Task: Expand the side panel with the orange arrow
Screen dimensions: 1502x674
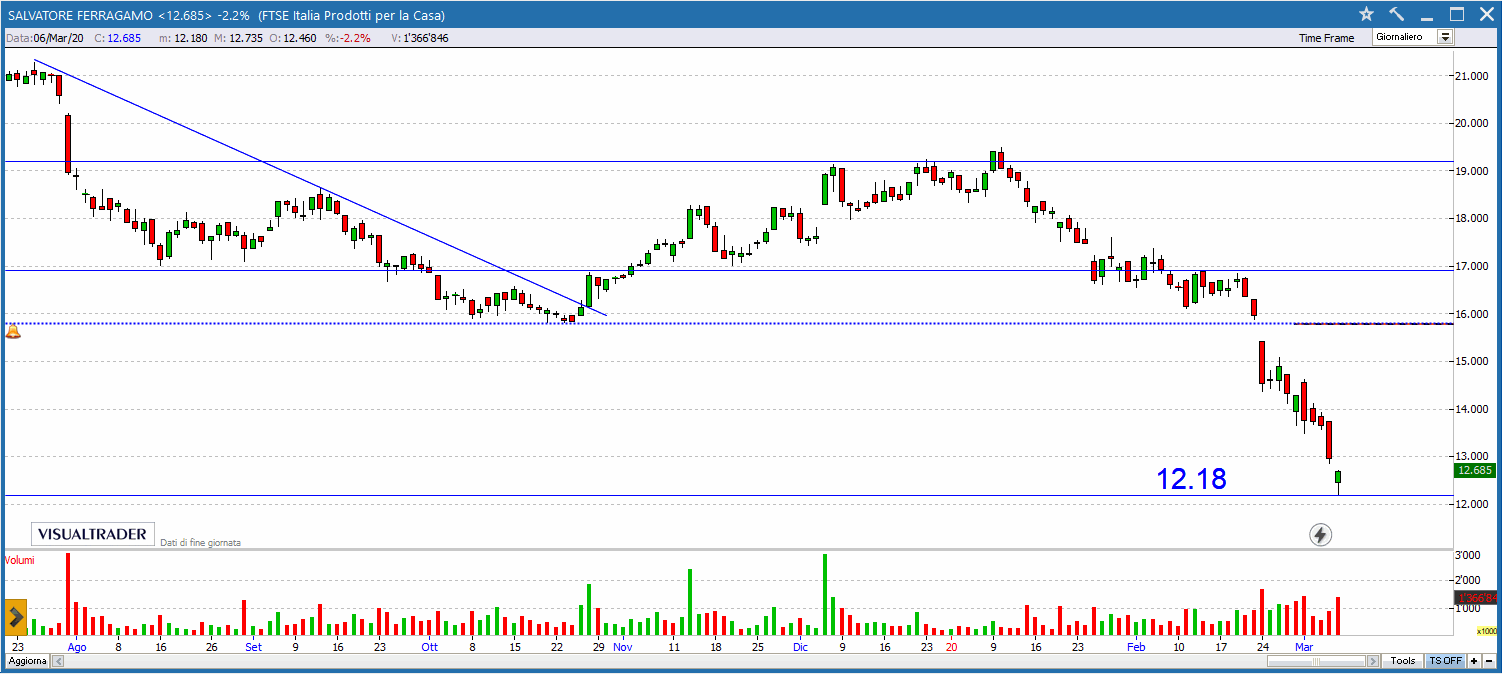Action: [15, 616]
